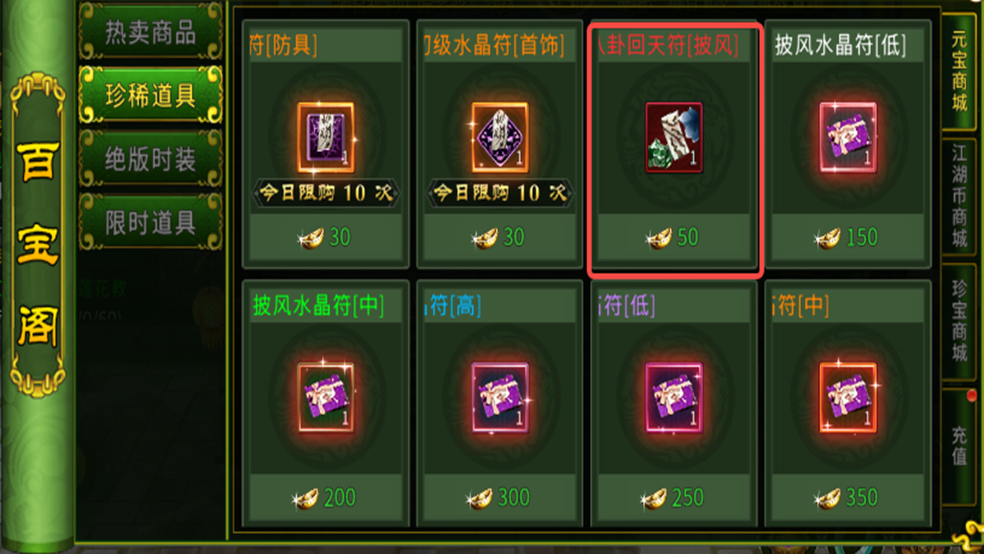The image size is (984, 554).
Task: Click the [高] talisman icon priced 300
Action: click(x=500, y=397)
